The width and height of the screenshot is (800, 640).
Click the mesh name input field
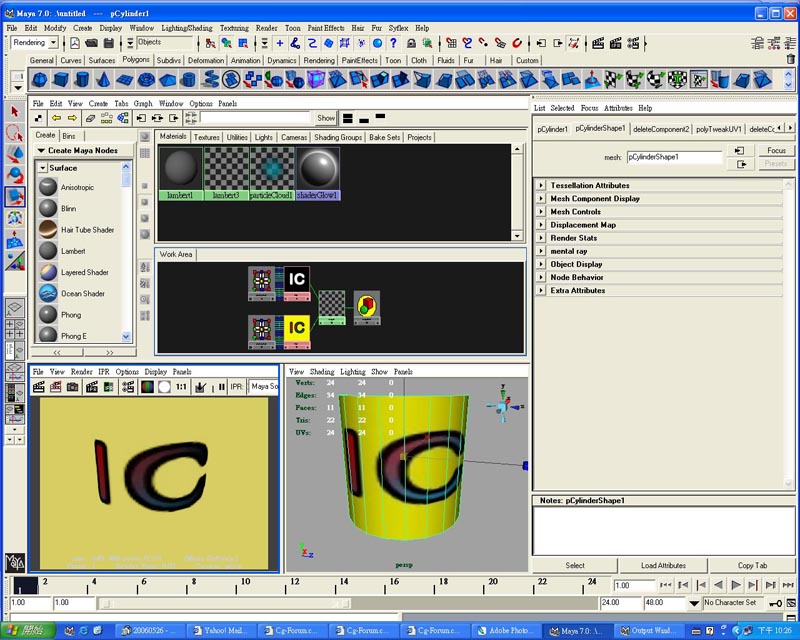(x=674, y=157)
